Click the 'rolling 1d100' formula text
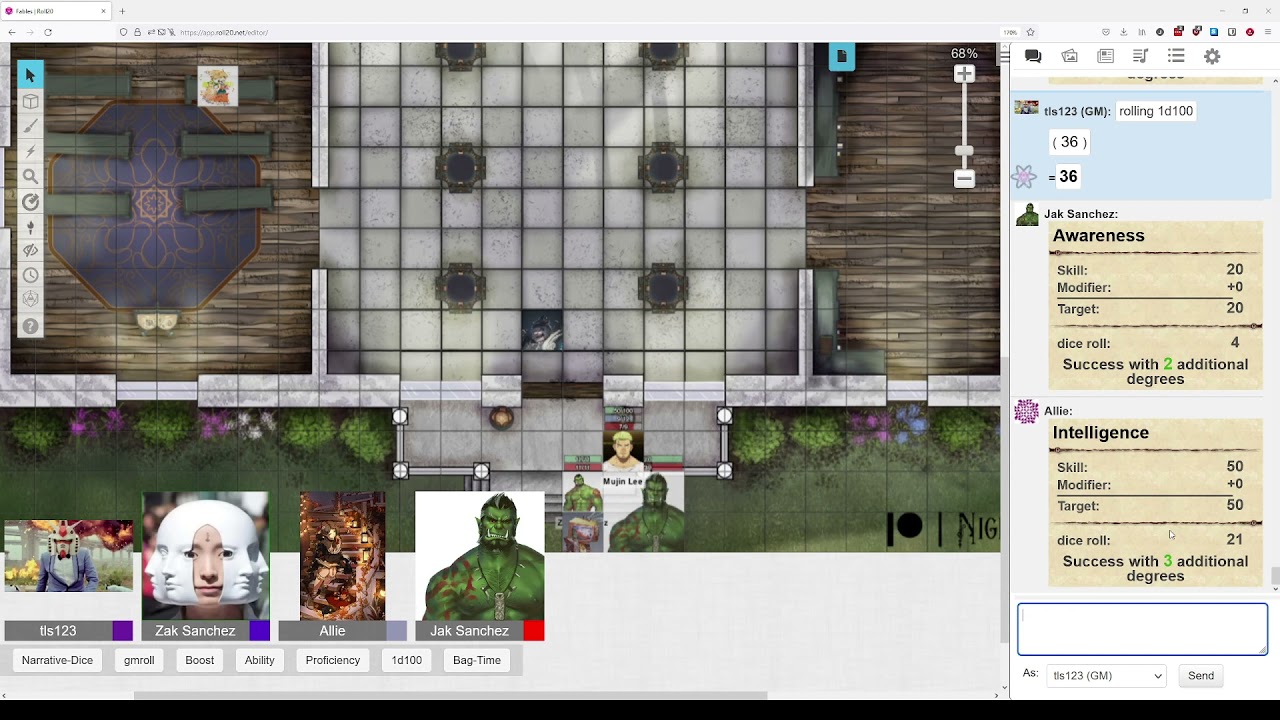Image resolution: width=1280 pixels, height=720 pixels. (x=1156, y=111)
